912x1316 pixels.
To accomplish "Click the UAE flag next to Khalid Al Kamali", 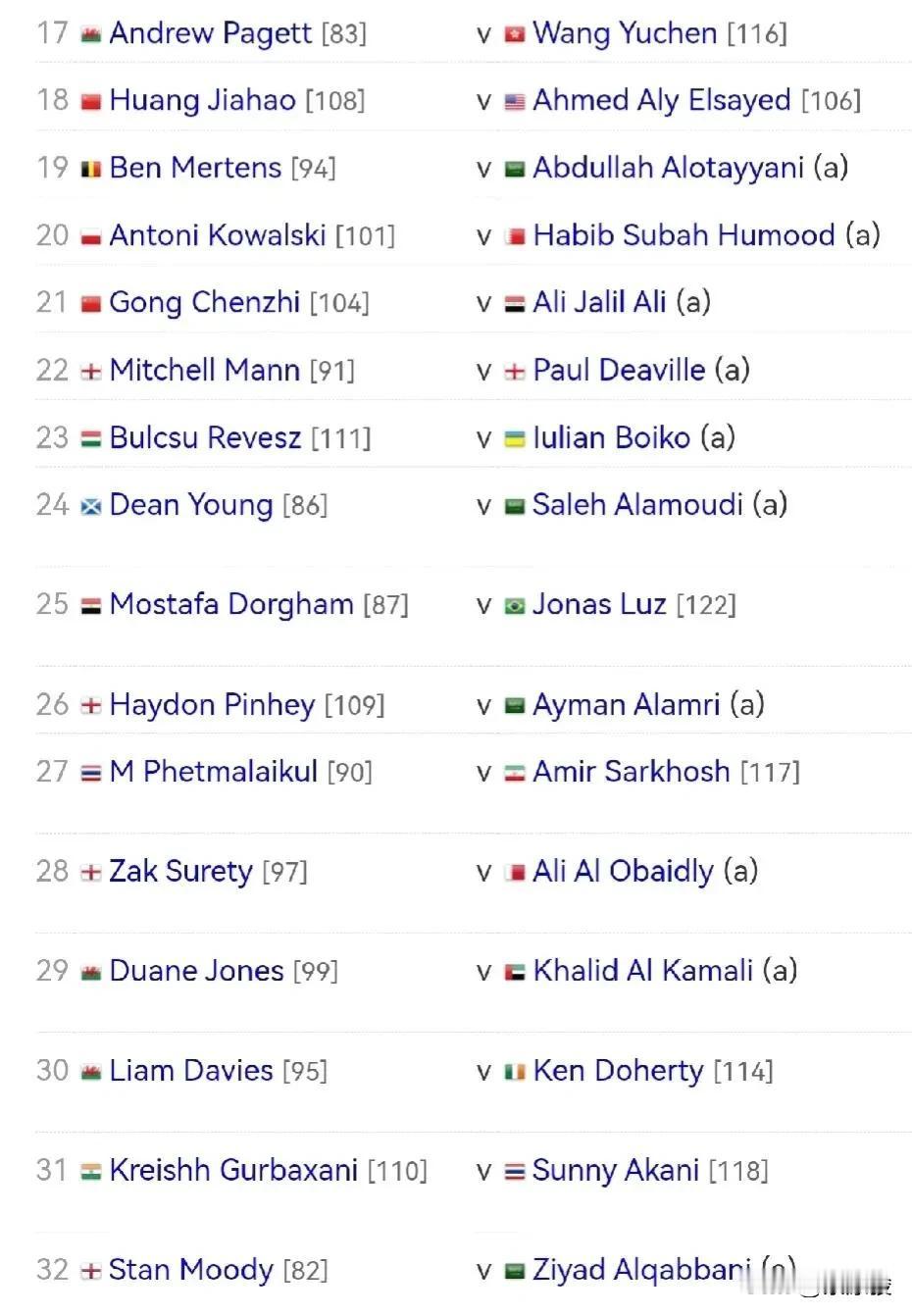I will 515,973.
